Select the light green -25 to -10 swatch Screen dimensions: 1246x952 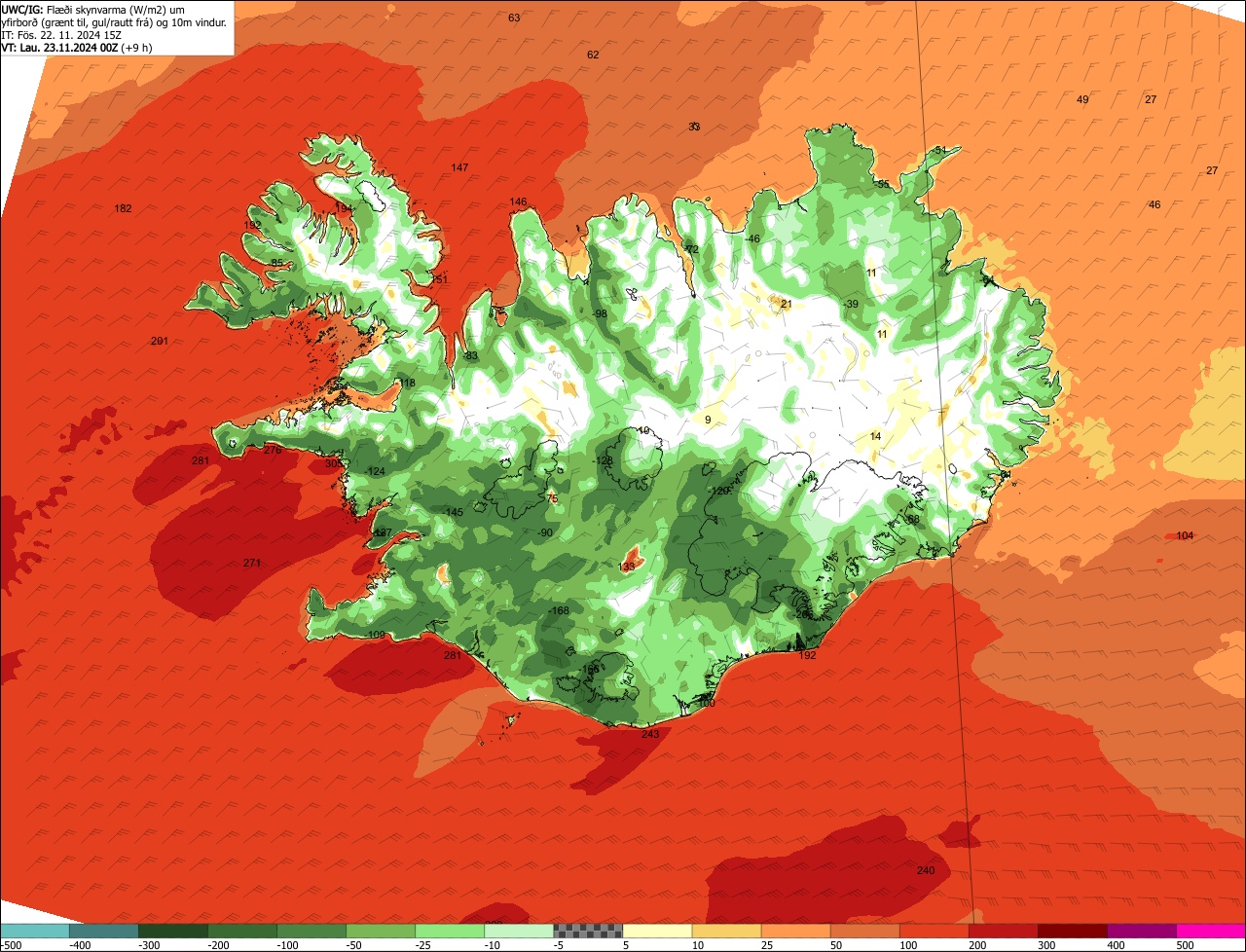pyautogui.click(x=450, y=932)
